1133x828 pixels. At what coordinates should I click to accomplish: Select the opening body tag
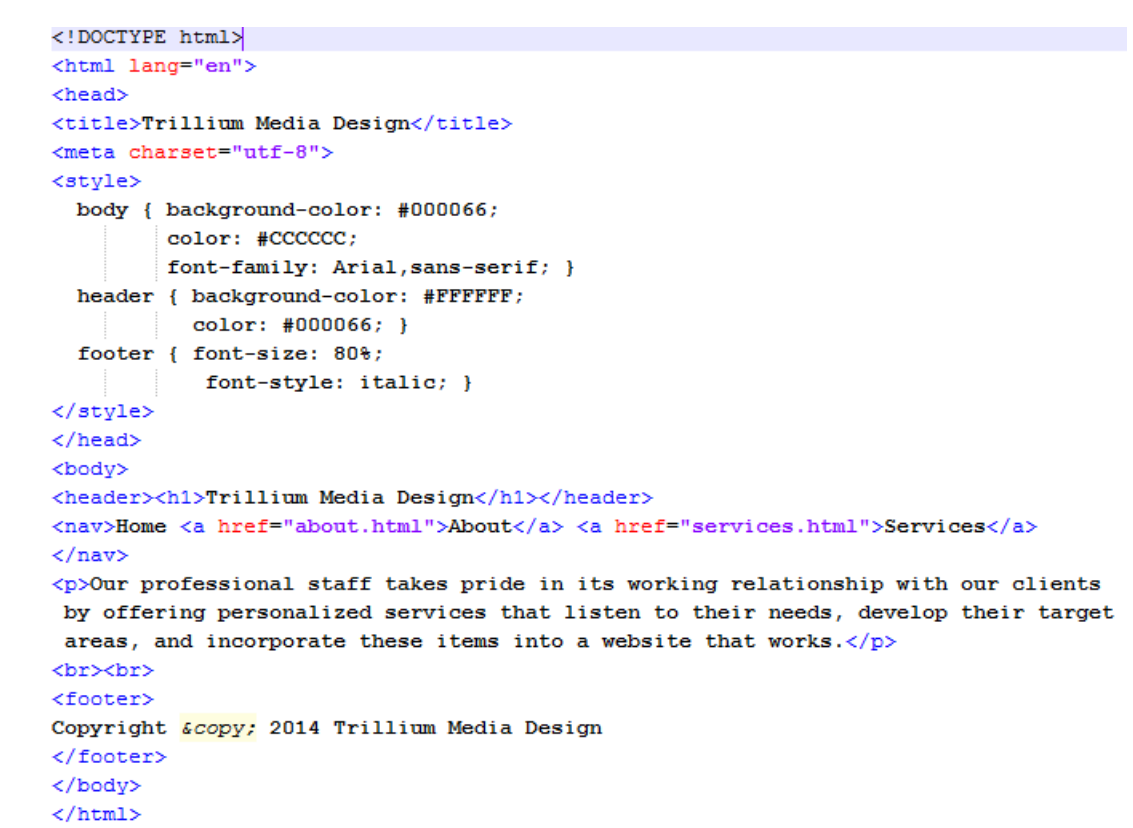(x=90, y=470)
